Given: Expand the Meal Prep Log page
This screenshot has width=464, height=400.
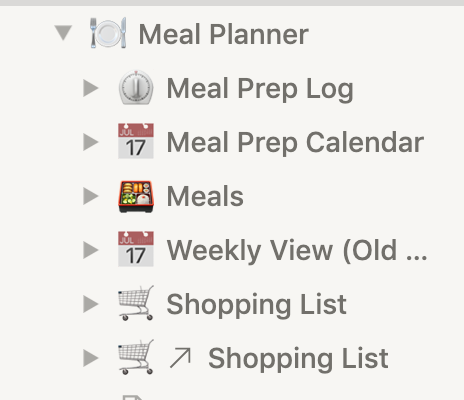Looking at the screenshot, I should pyautogui.click(x=91, y=88).
